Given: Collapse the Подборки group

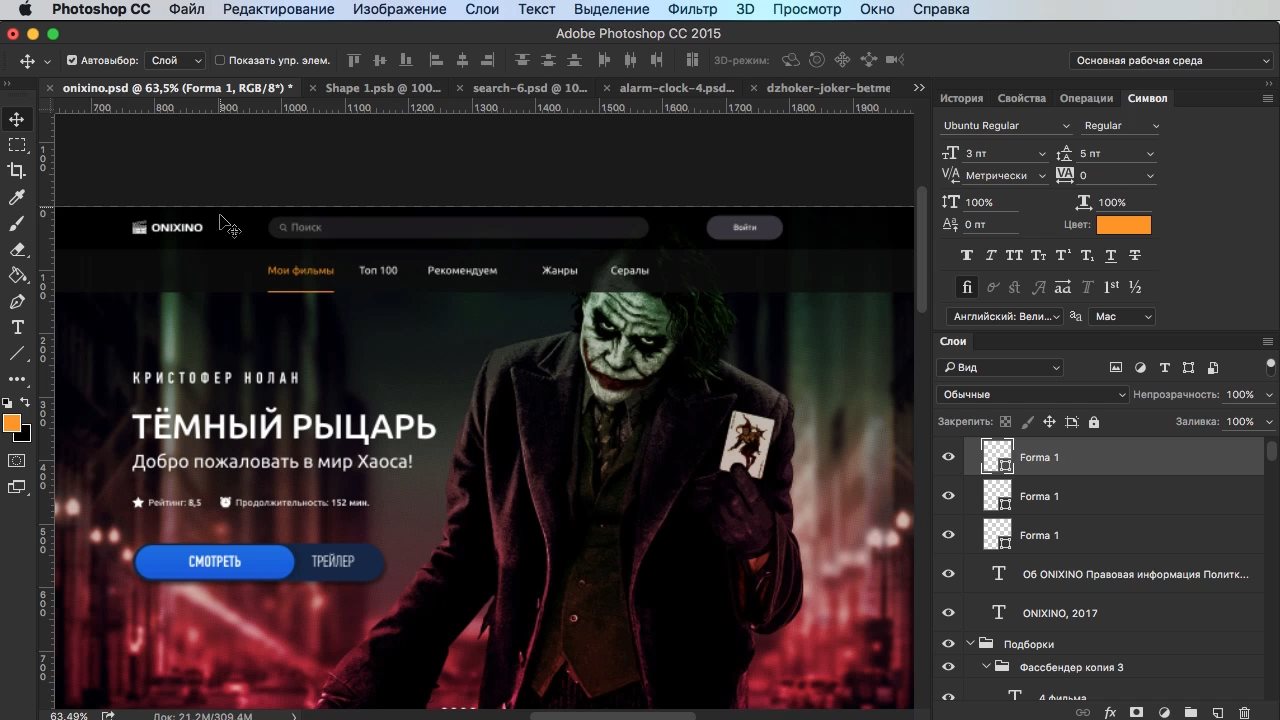Looking at the screenshot, I should [x=971, y=644].
